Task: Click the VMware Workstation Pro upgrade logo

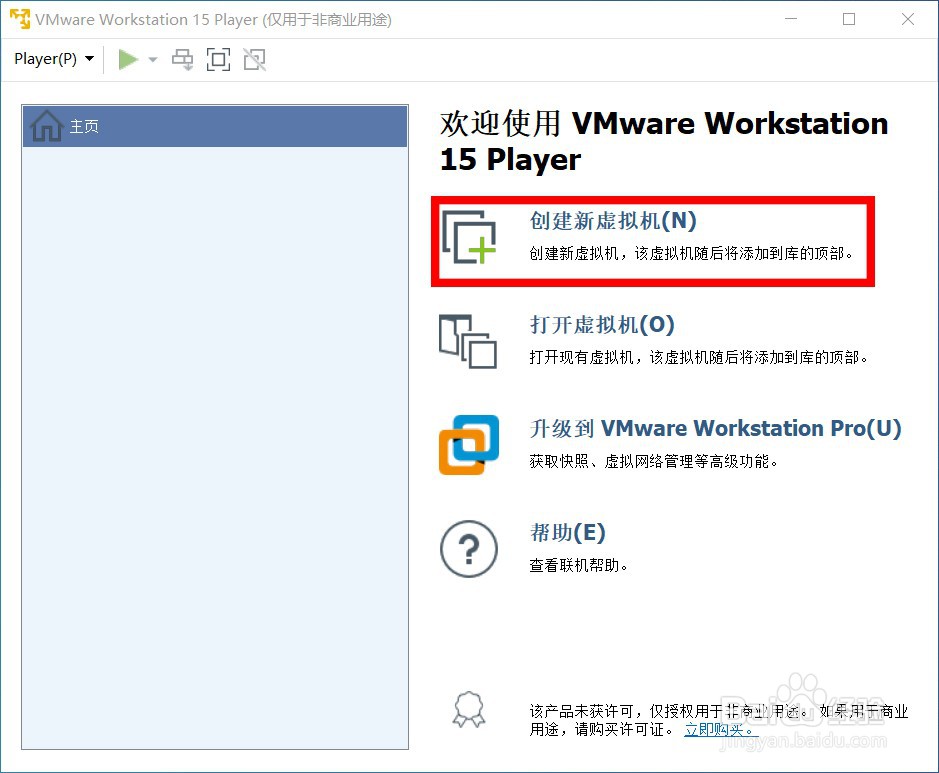Action: [x=469, y=445]
